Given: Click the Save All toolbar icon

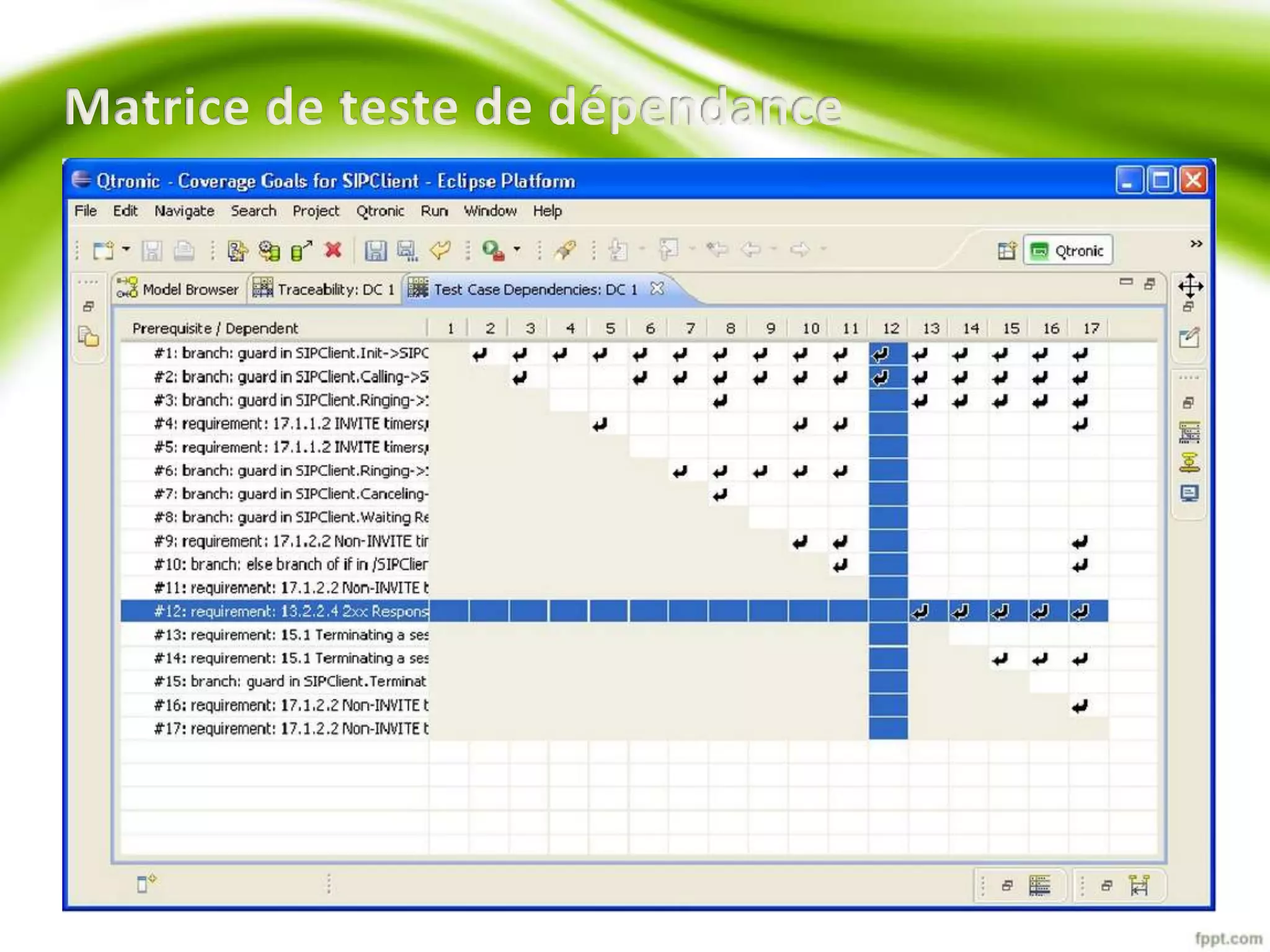Looking at the screenshot, I should (x=407, y=250).
